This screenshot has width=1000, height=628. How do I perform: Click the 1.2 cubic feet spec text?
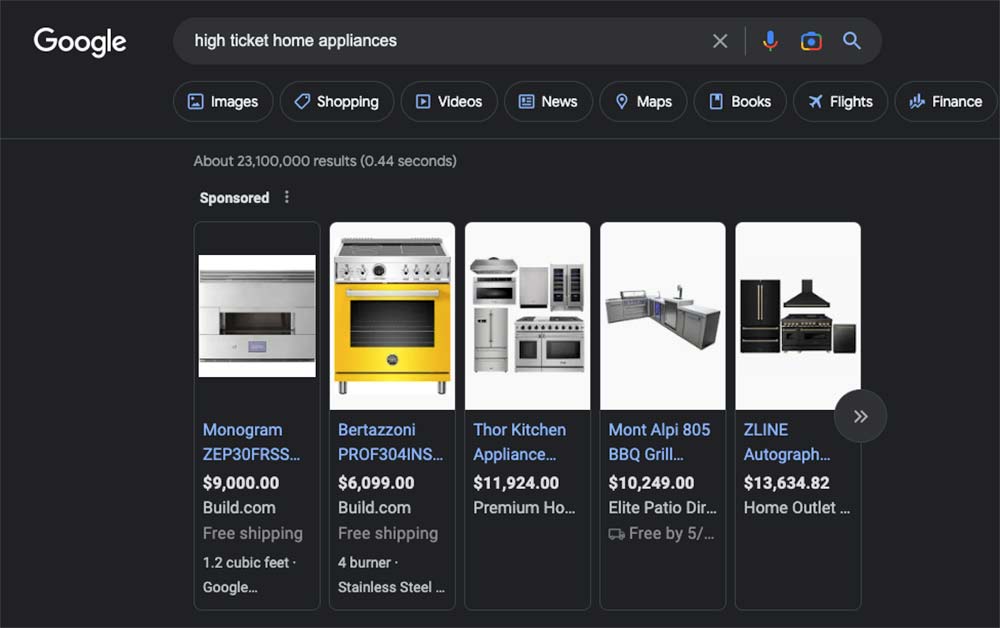(x=246, y=562)
